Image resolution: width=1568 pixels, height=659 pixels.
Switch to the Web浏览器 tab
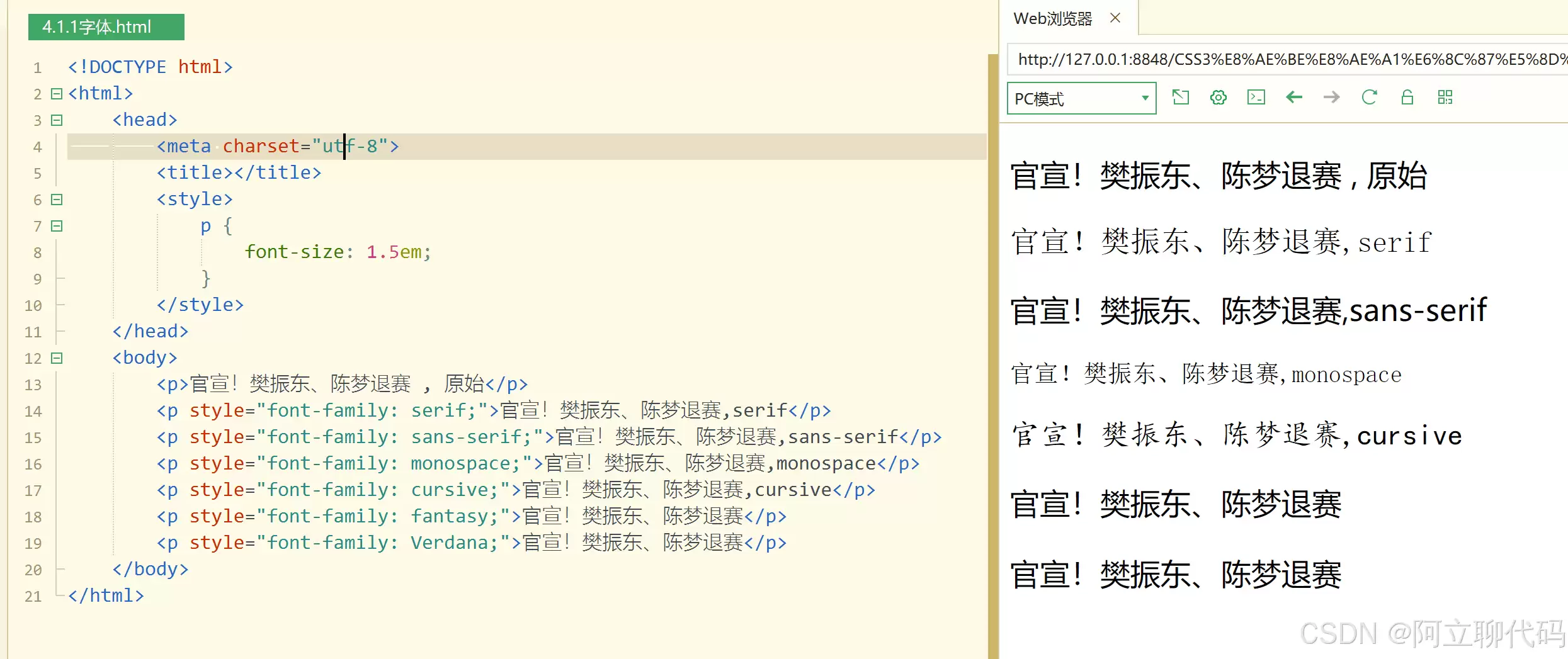coord(1053,18)
